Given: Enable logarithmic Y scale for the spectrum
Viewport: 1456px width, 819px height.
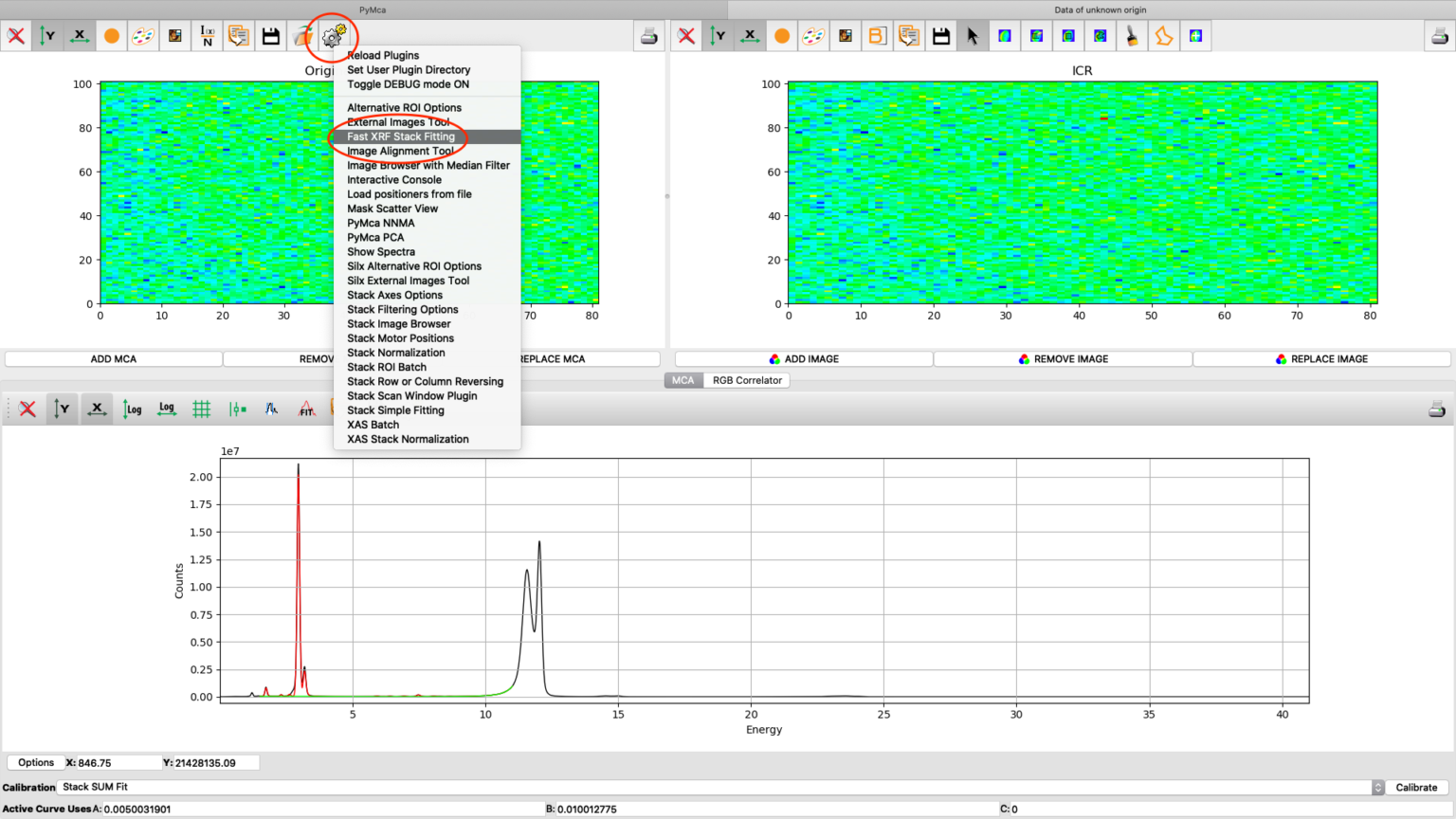Looking at the screenshot, I should pyautogui.click(x=132, y=409).
